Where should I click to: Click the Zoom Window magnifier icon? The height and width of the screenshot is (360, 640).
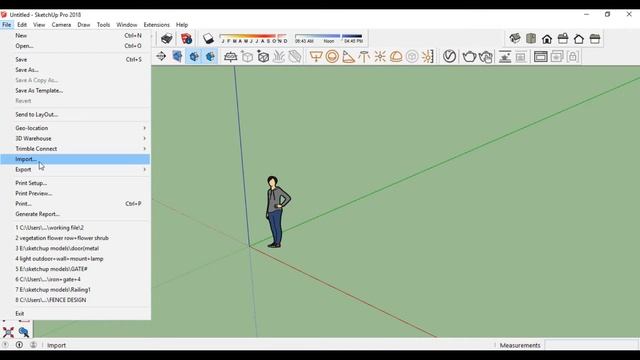pos(24,332)
